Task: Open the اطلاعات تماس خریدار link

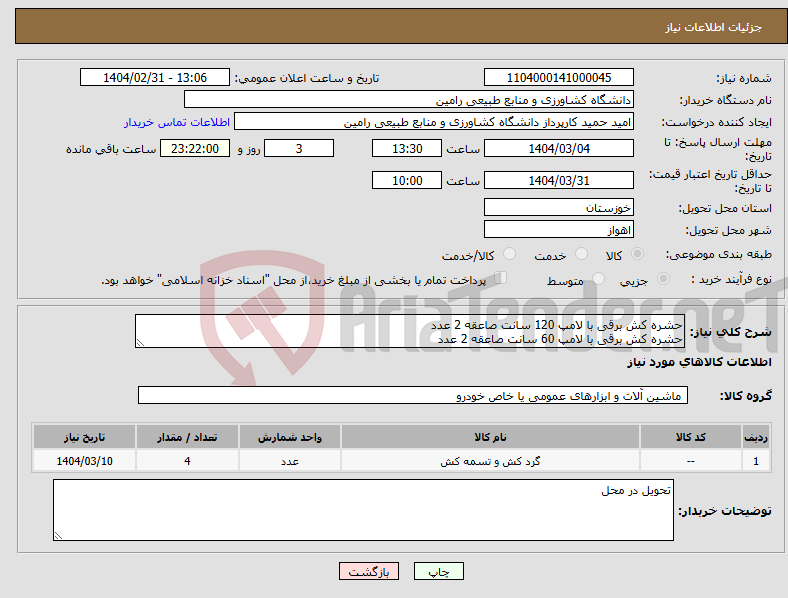Action: 177,122
